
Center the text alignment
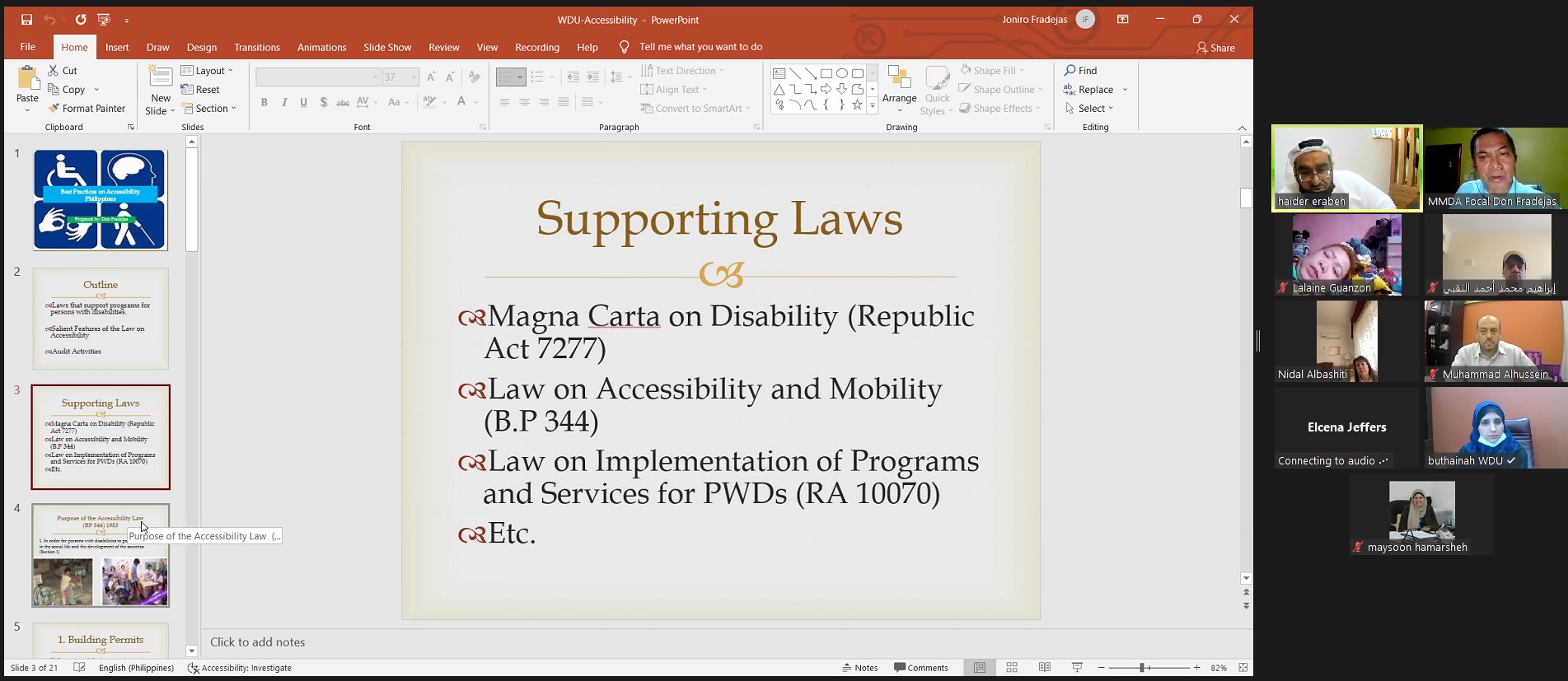524,102
